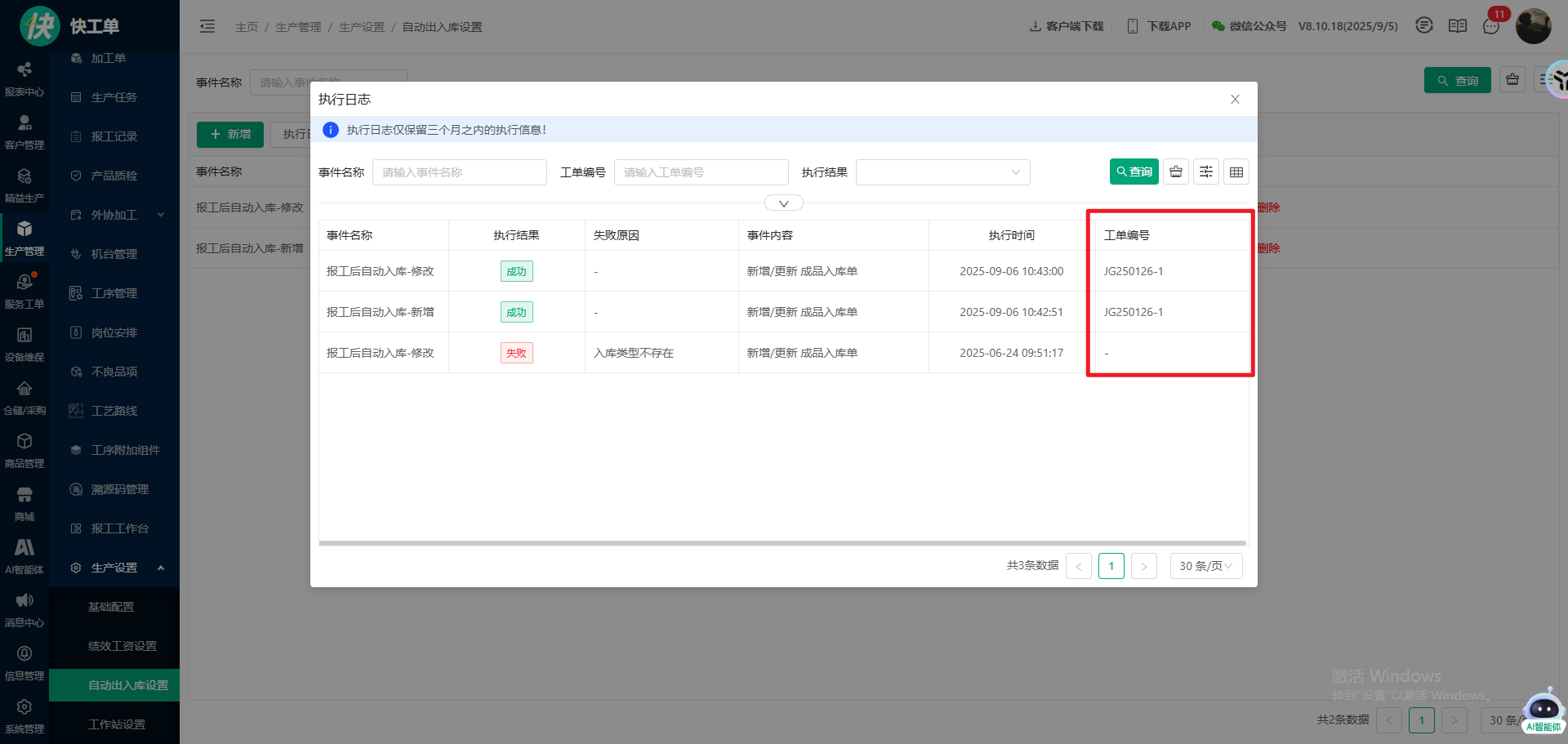Viewport: 1568px width, 744px height.
Task: Close the 执行日志 dialog
Action: pos(1235,100)
